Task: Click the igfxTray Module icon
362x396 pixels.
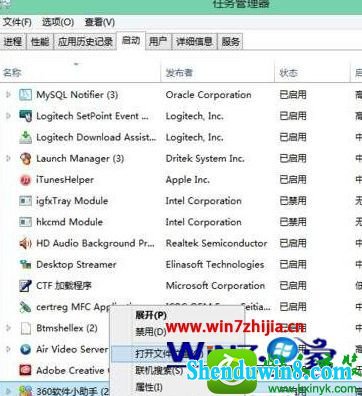Action: pos(25,201)
